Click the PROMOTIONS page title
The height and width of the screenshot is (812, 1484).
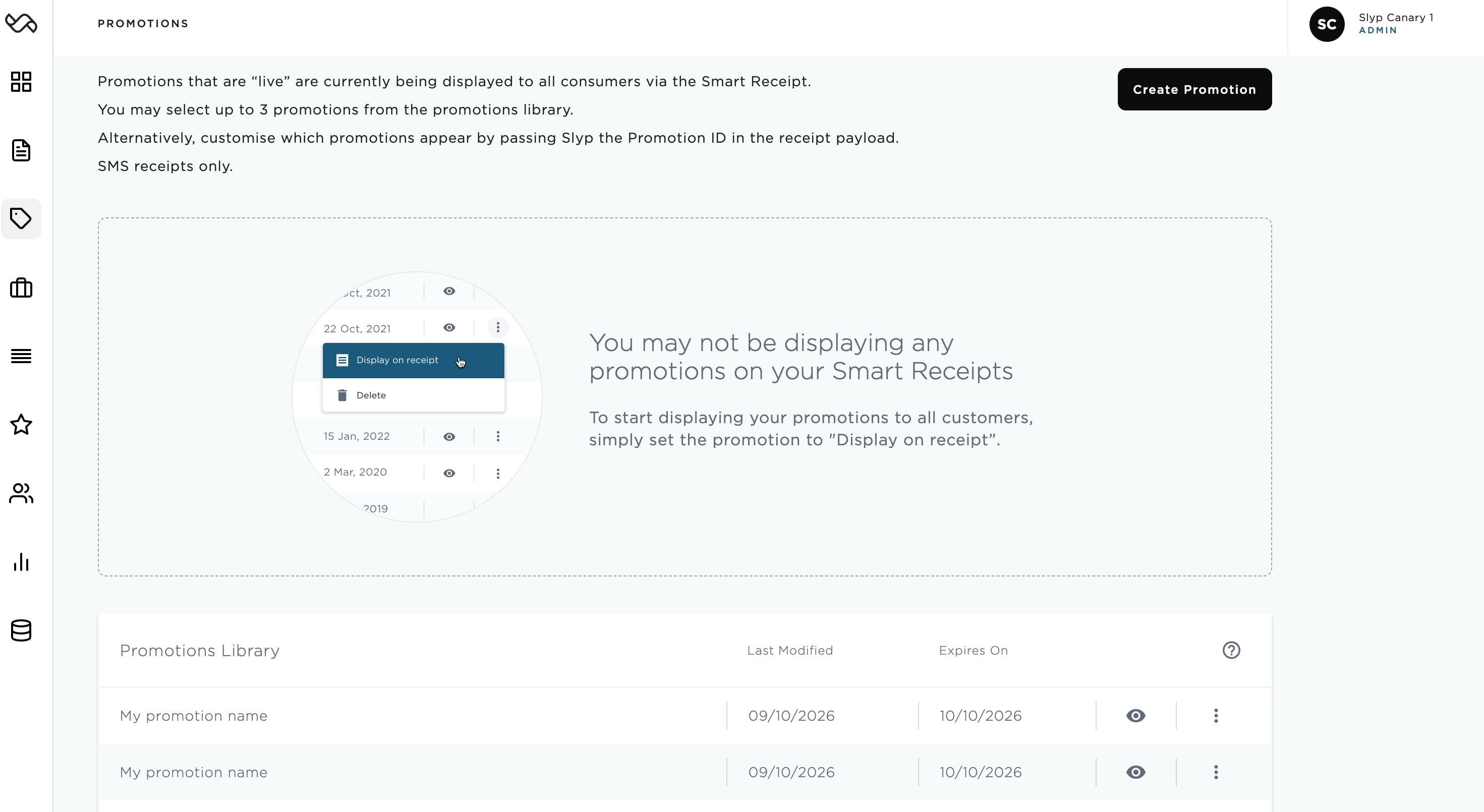point(143,24)
